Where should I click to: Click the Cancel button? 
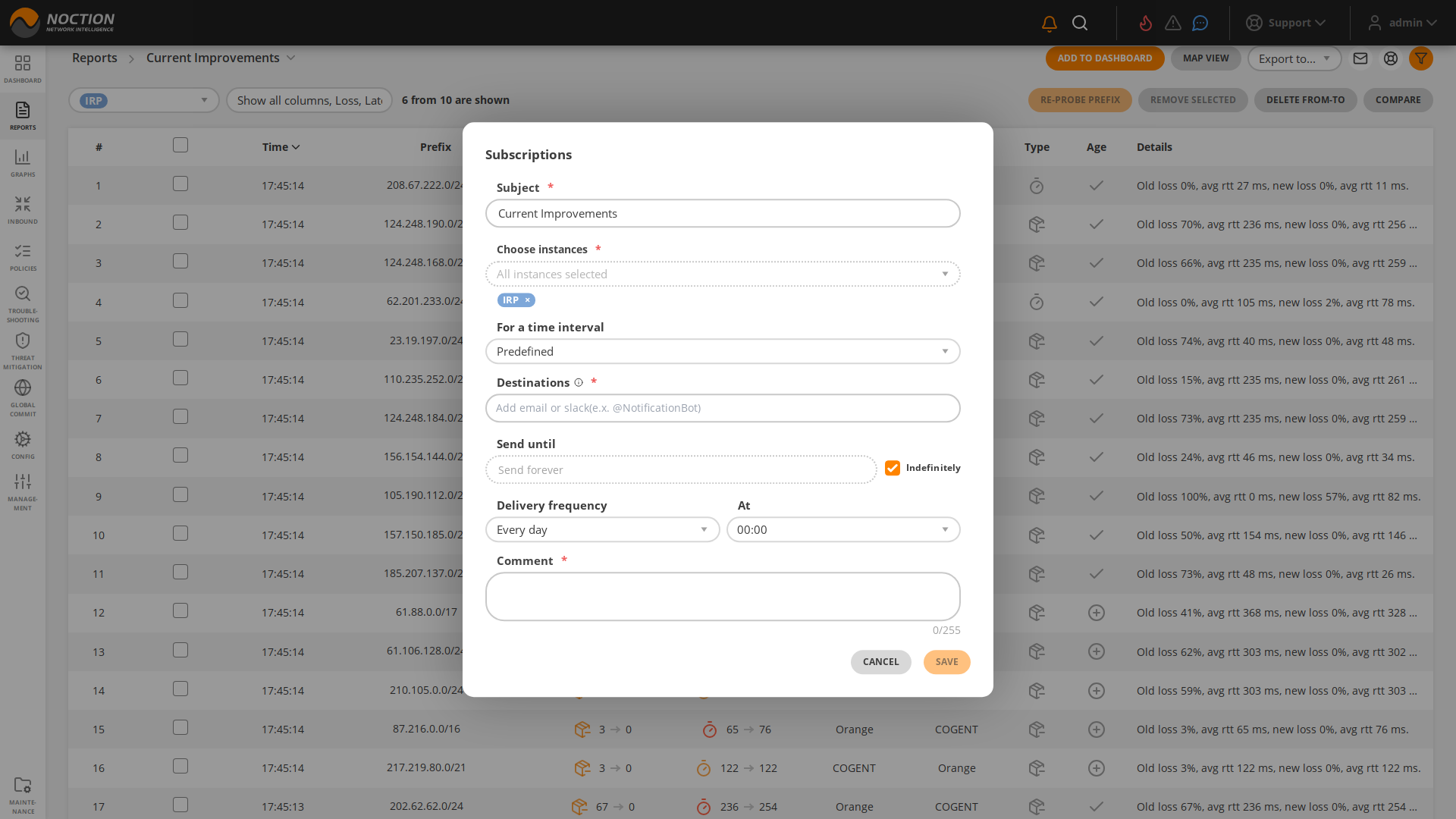880,662
